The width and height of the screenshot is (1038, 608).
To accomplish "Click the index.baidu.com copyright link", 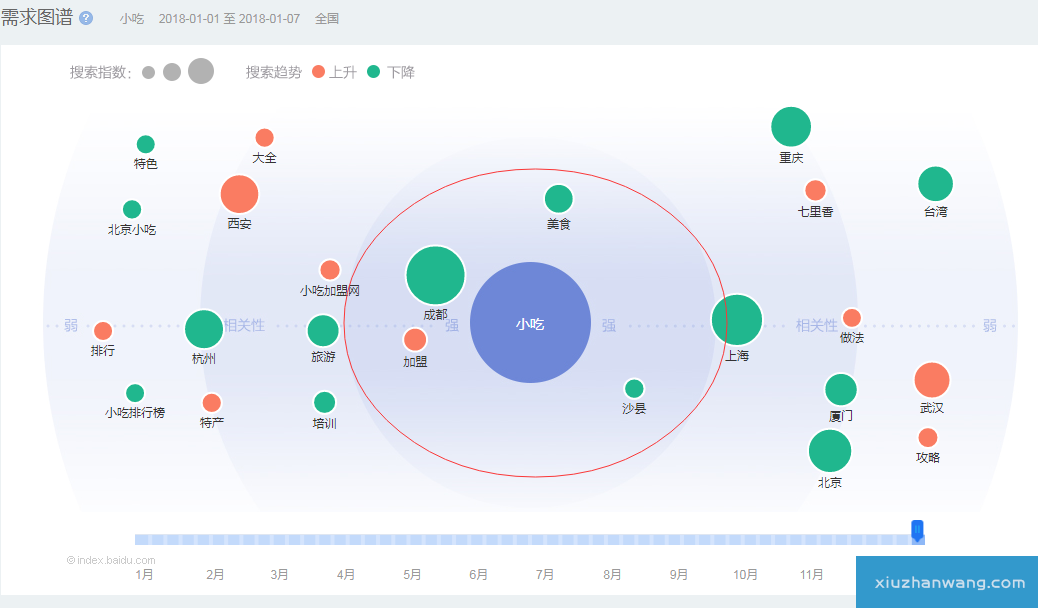I will 111,560.
